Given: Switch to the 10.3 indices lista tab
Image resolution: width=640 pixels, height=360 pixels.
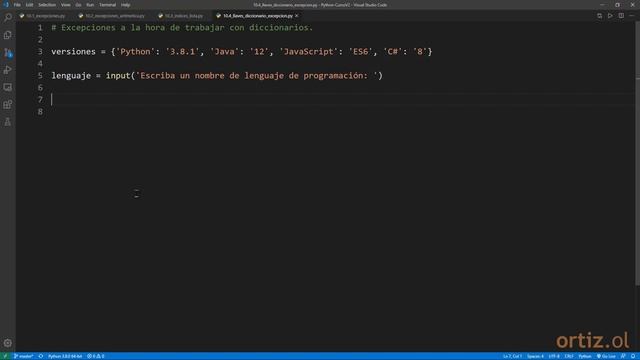Looking at the screenshot, I should point(180,16).
